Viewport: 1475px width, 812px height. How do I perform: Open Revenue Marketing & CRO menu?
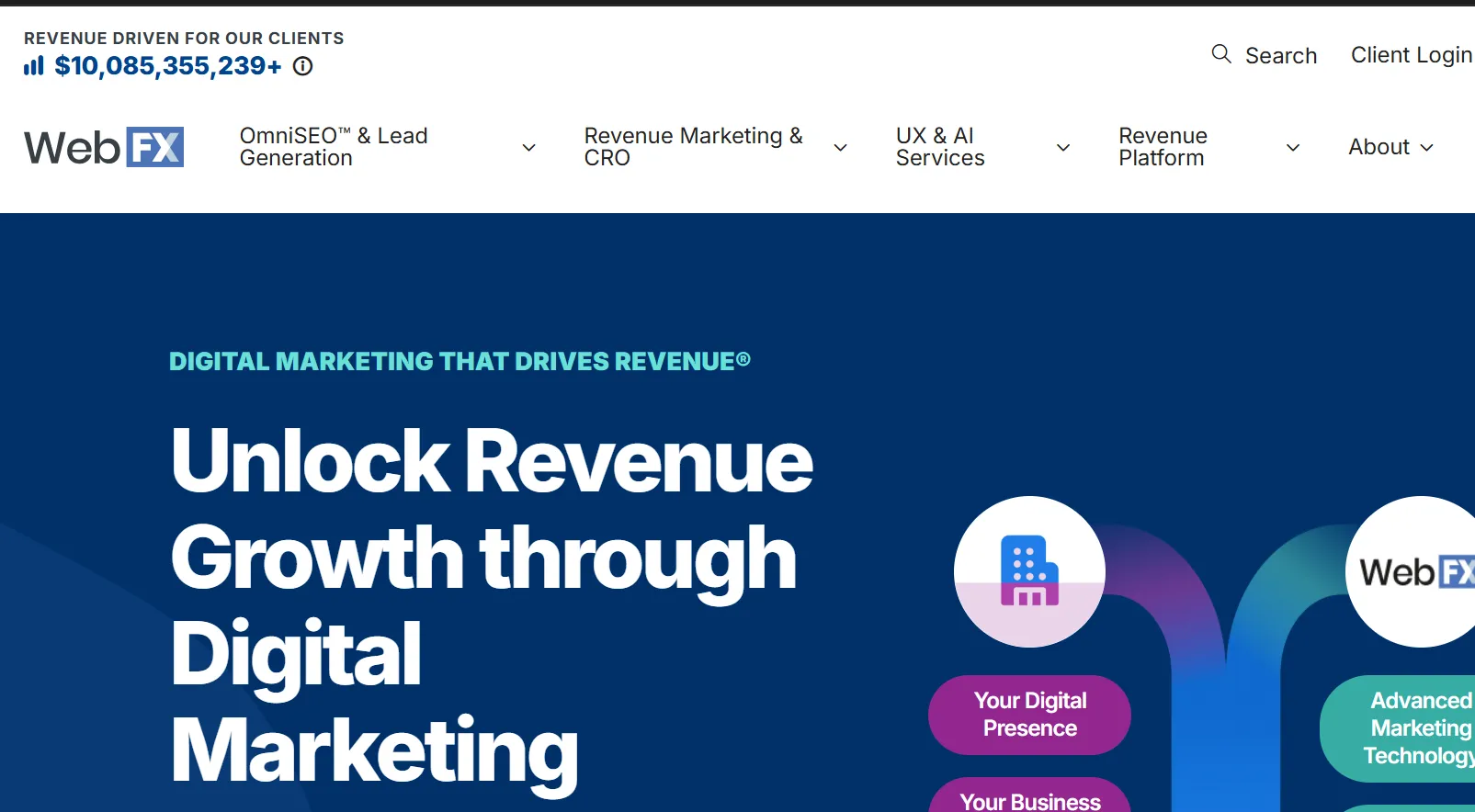(694, 147)
